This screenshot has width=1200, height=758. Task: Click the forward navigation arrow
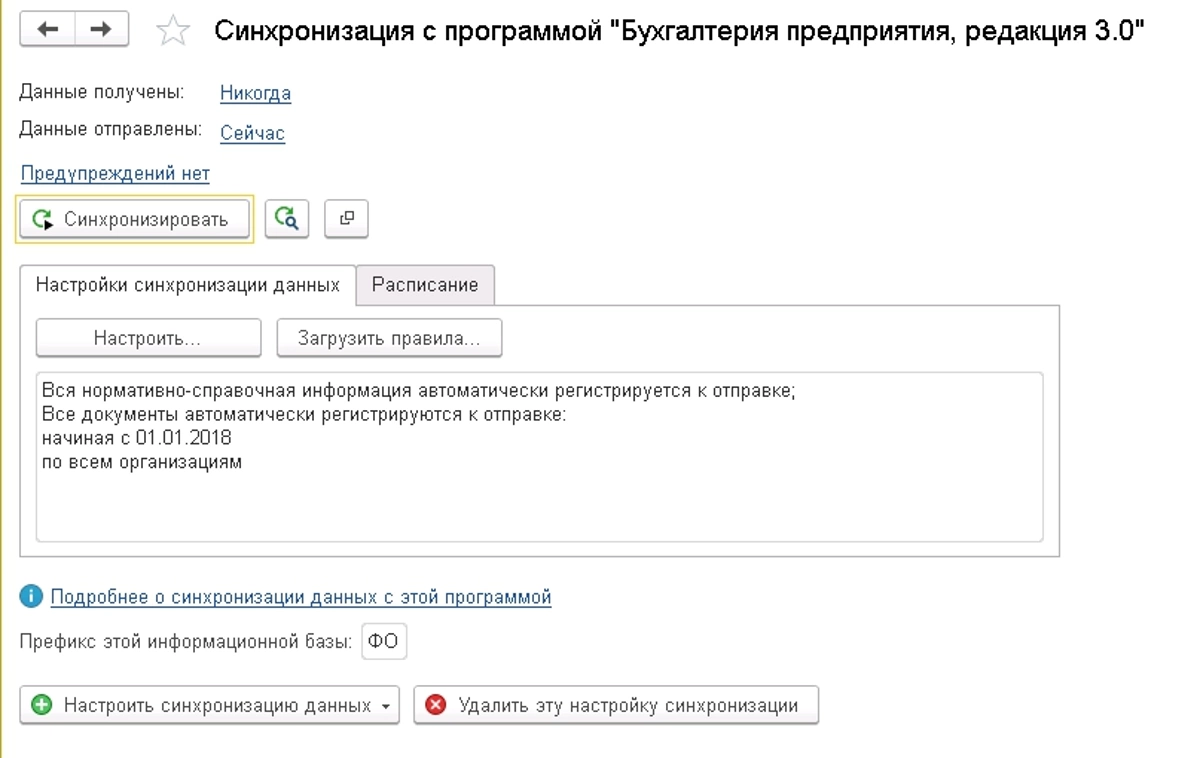100,29
